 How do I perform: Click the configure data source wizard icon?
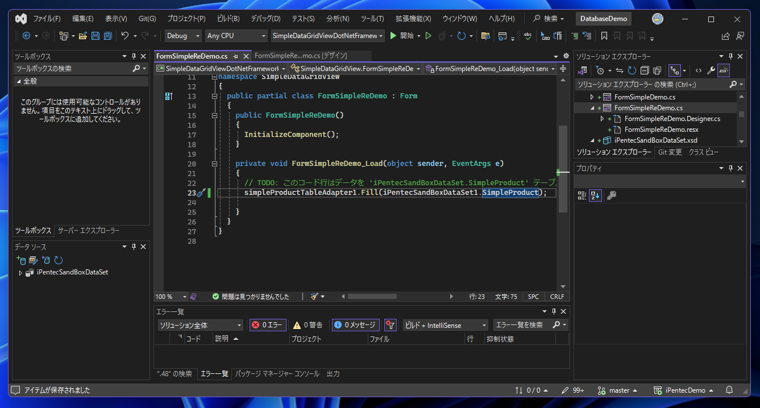pos(46,260)
